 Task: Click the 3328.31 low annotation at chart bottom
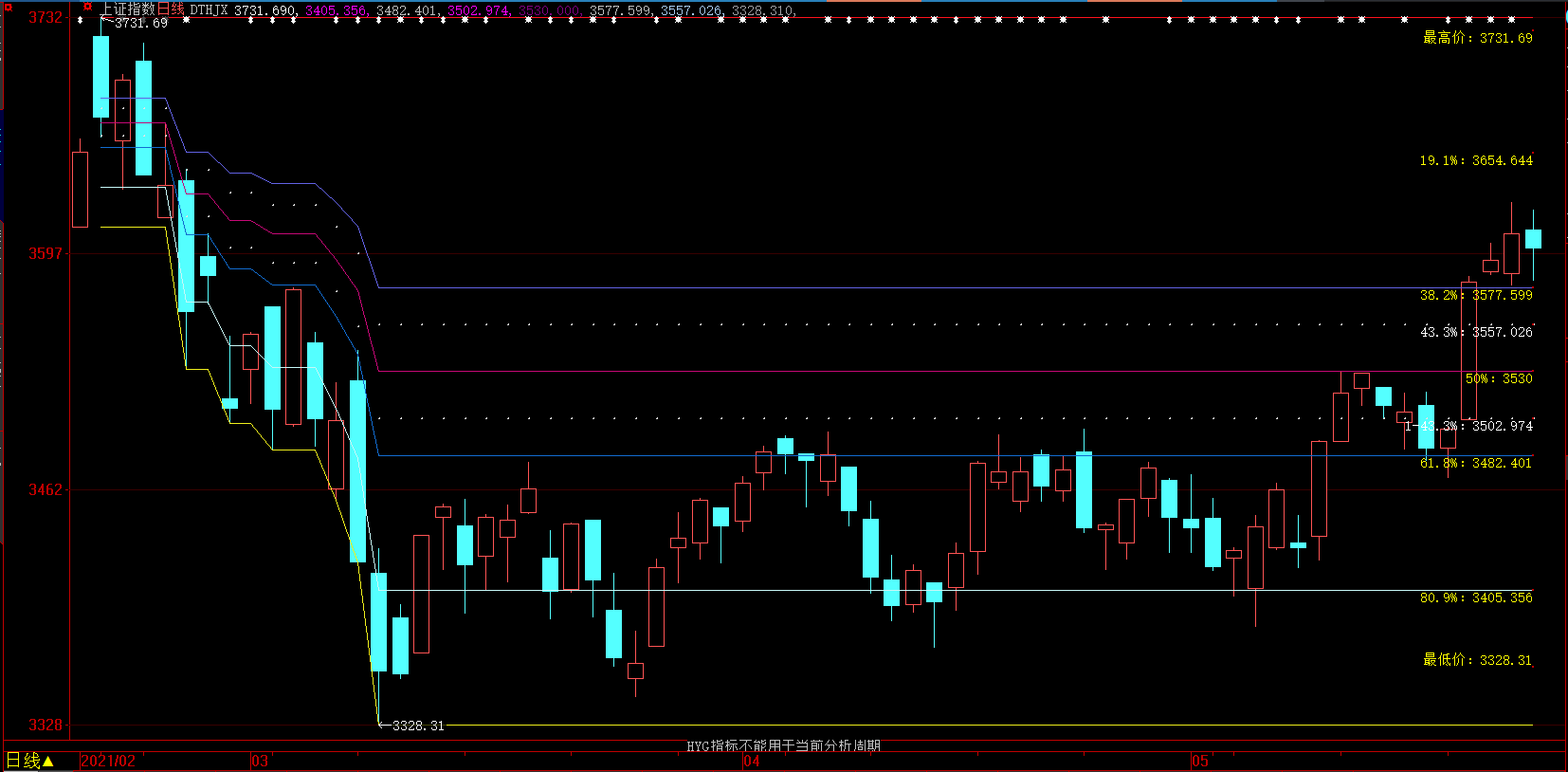pos(418,726)
